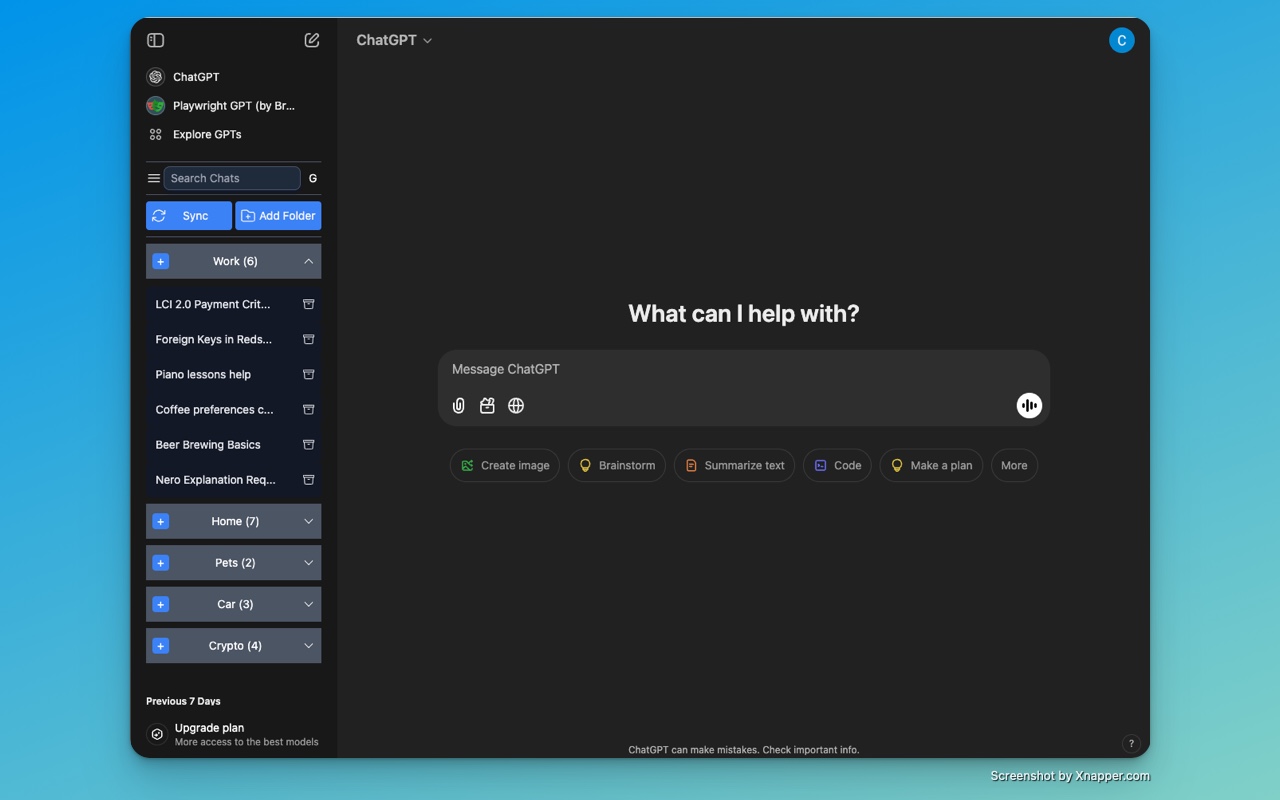
Task: Start voice mode with waveform button
Action: [x=1029, y=405]
